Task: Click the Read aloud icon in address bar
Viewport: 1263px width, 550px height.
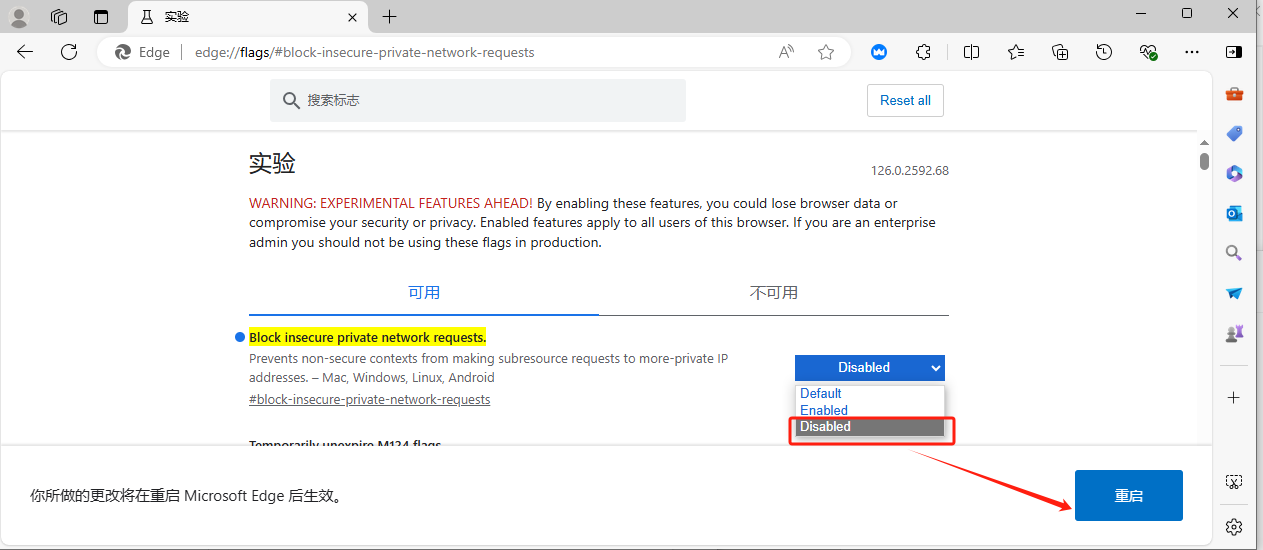Action: pos(787,52)
